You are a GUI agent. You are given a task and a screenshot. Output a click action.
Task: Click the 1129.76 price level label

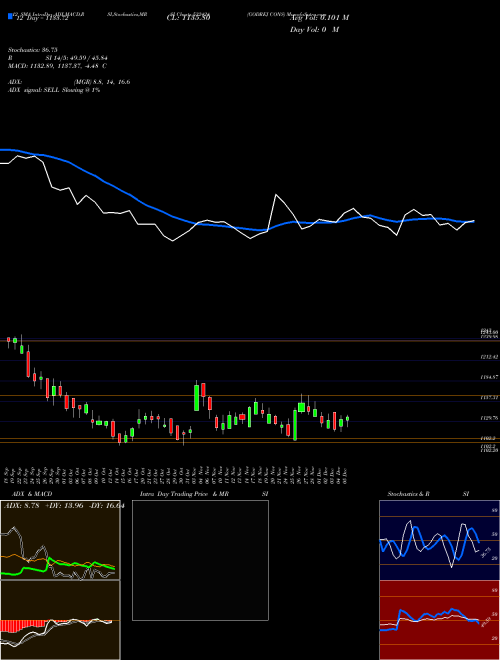point(489,418)
